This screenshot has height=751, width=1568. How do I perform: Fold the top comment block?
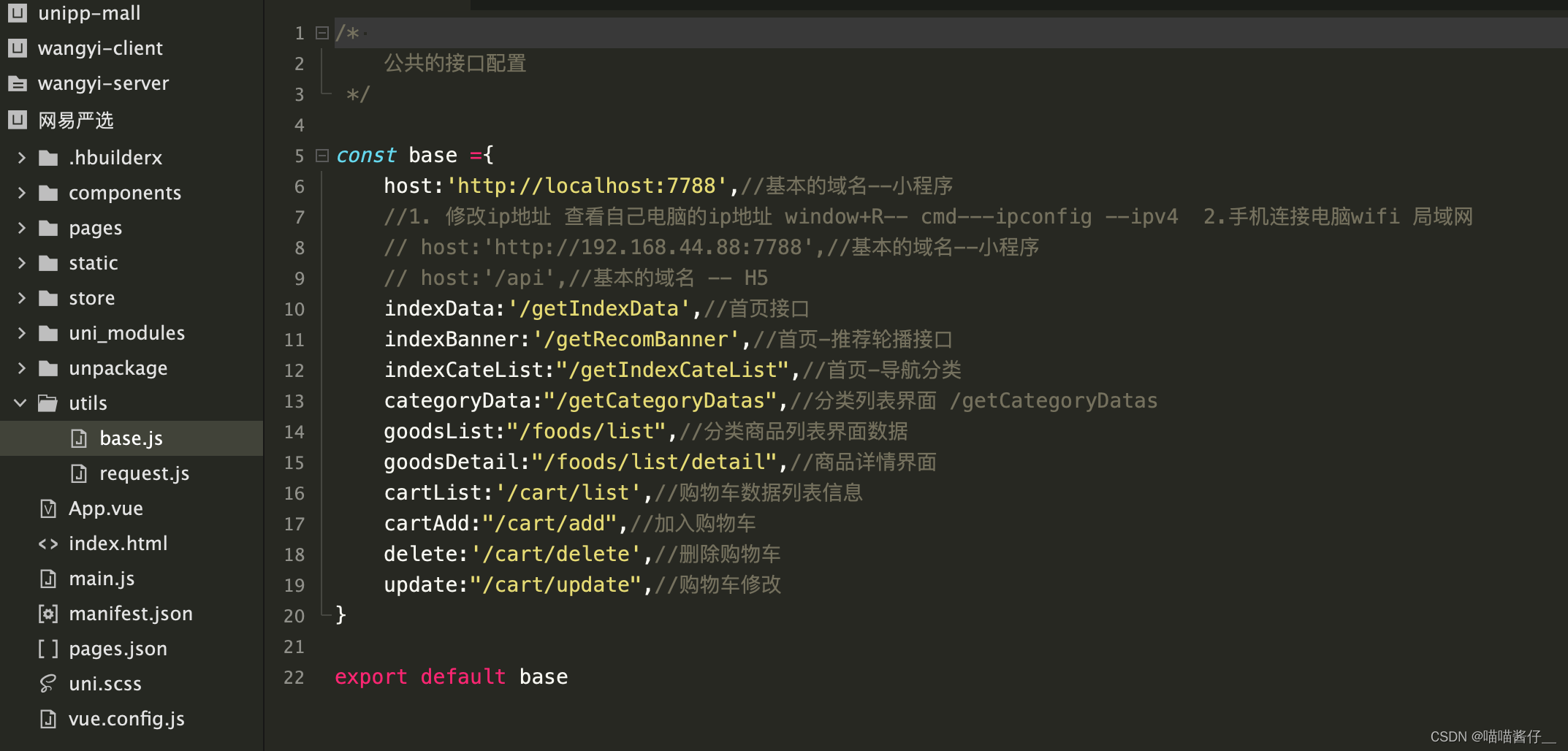pyautogui.click(x=321, y=33)
